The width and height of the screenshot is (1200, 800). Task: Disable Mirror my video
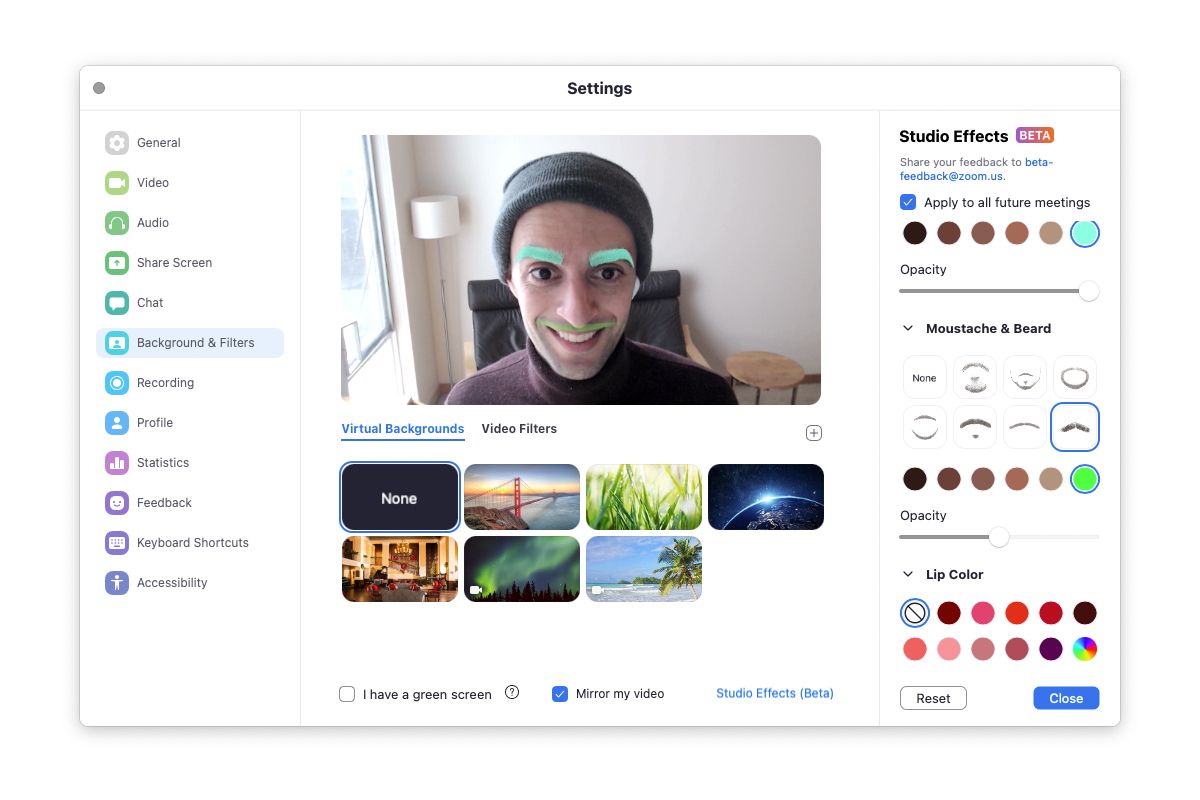(560, 693)
